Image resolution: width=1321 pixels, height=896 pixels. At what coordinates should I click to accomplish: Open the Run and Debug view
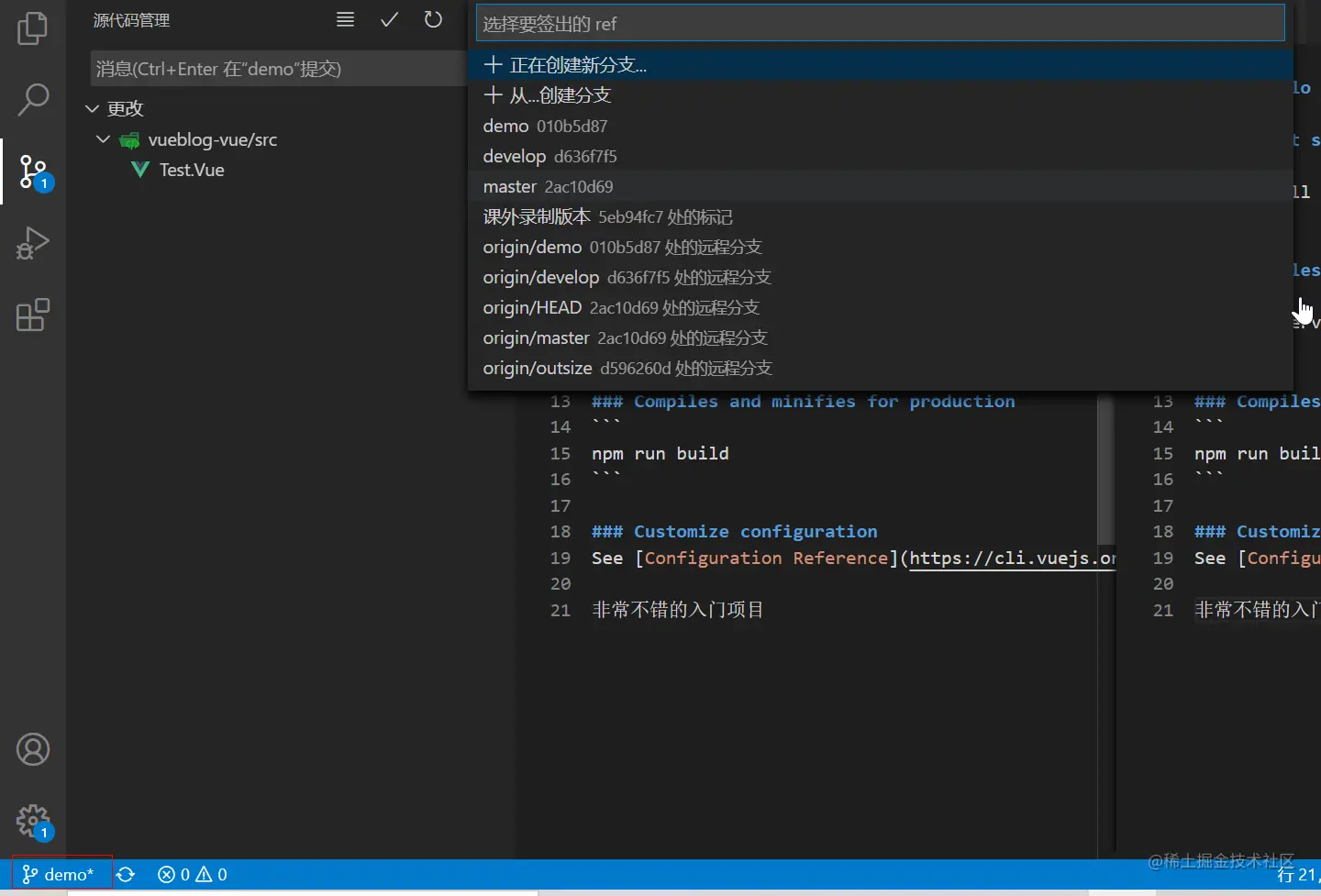tap(33, 243)
